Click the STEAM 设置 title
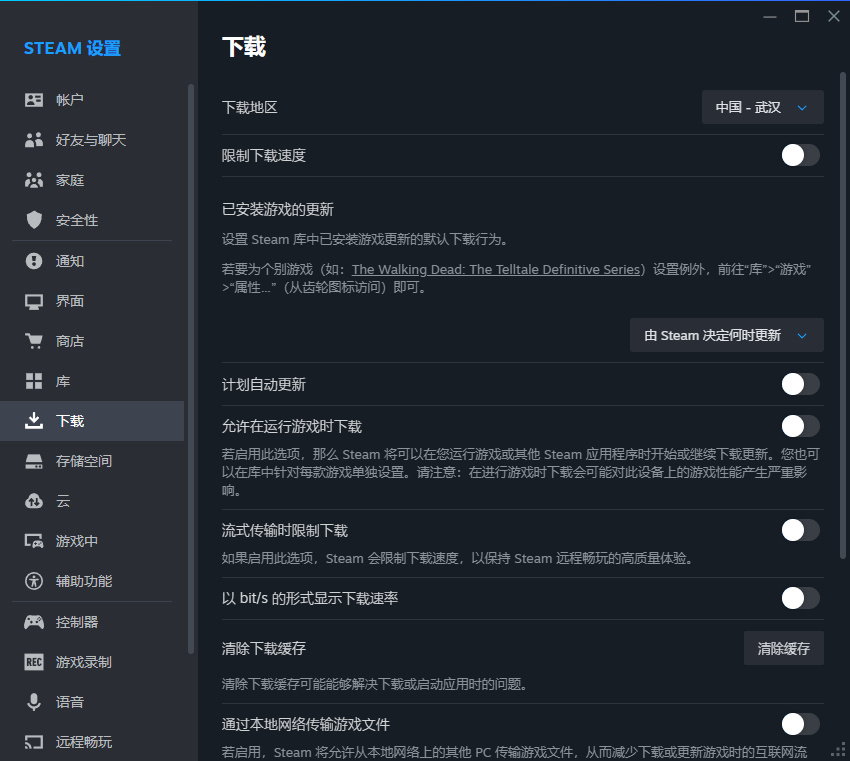 pos(72,48)
